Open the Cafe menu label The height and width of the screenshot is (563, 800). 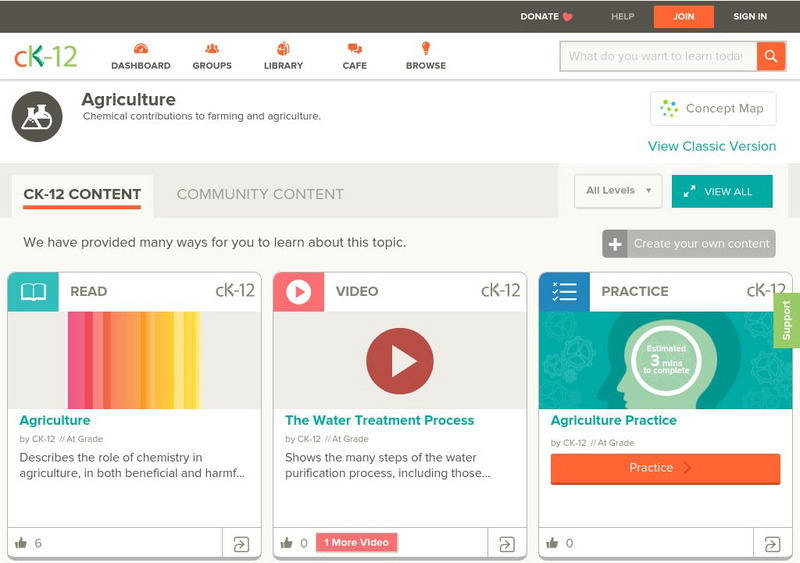[x=355, y=66]
